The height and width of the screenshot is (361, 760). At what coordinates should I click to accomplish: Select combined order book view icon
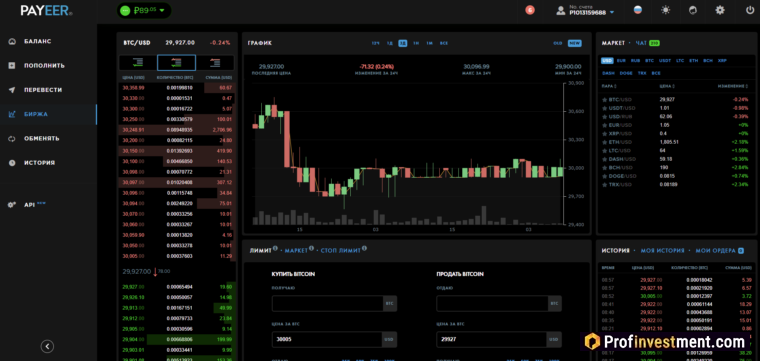tap(176, 63)
